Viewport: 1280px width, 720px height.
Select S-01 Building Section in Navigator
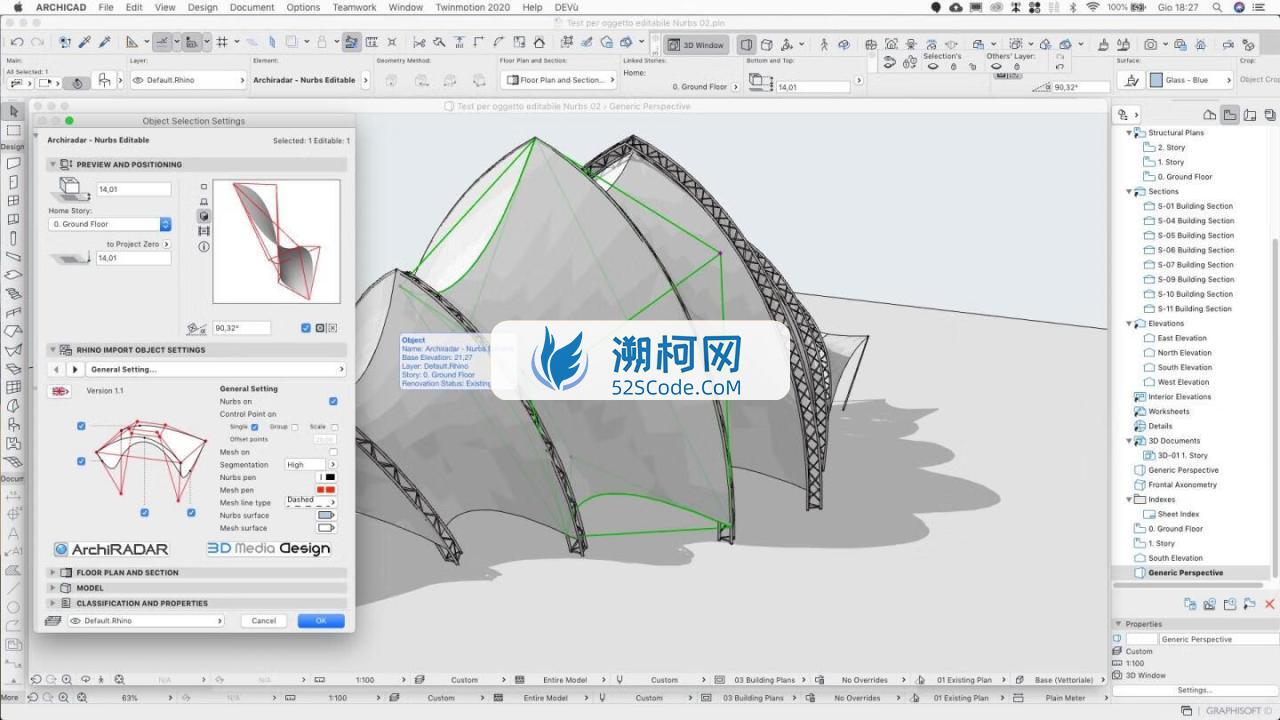[x=1195, y=206]
